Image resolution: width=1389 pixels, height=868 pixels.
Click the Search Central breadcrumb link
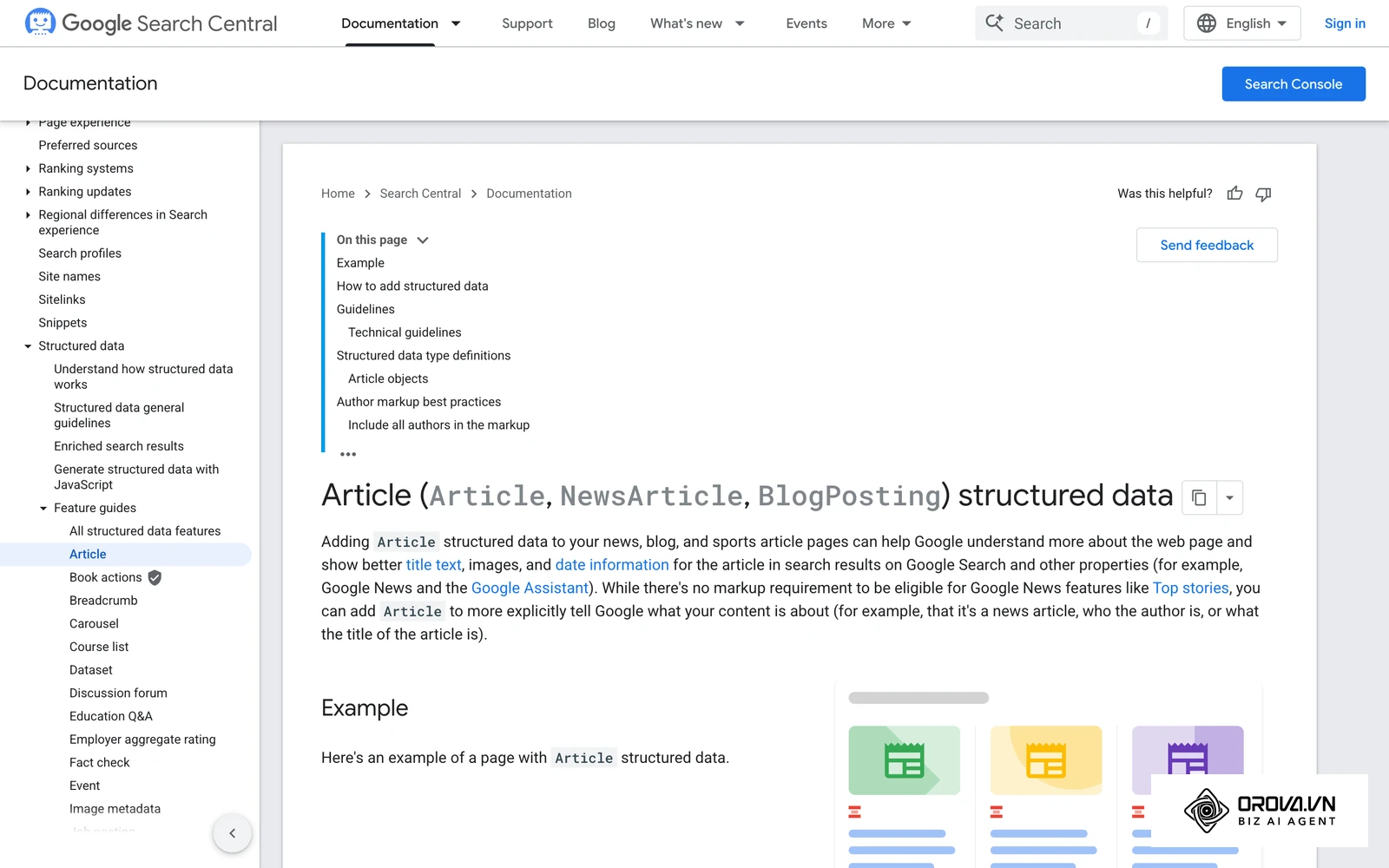[x=420, y=194]
